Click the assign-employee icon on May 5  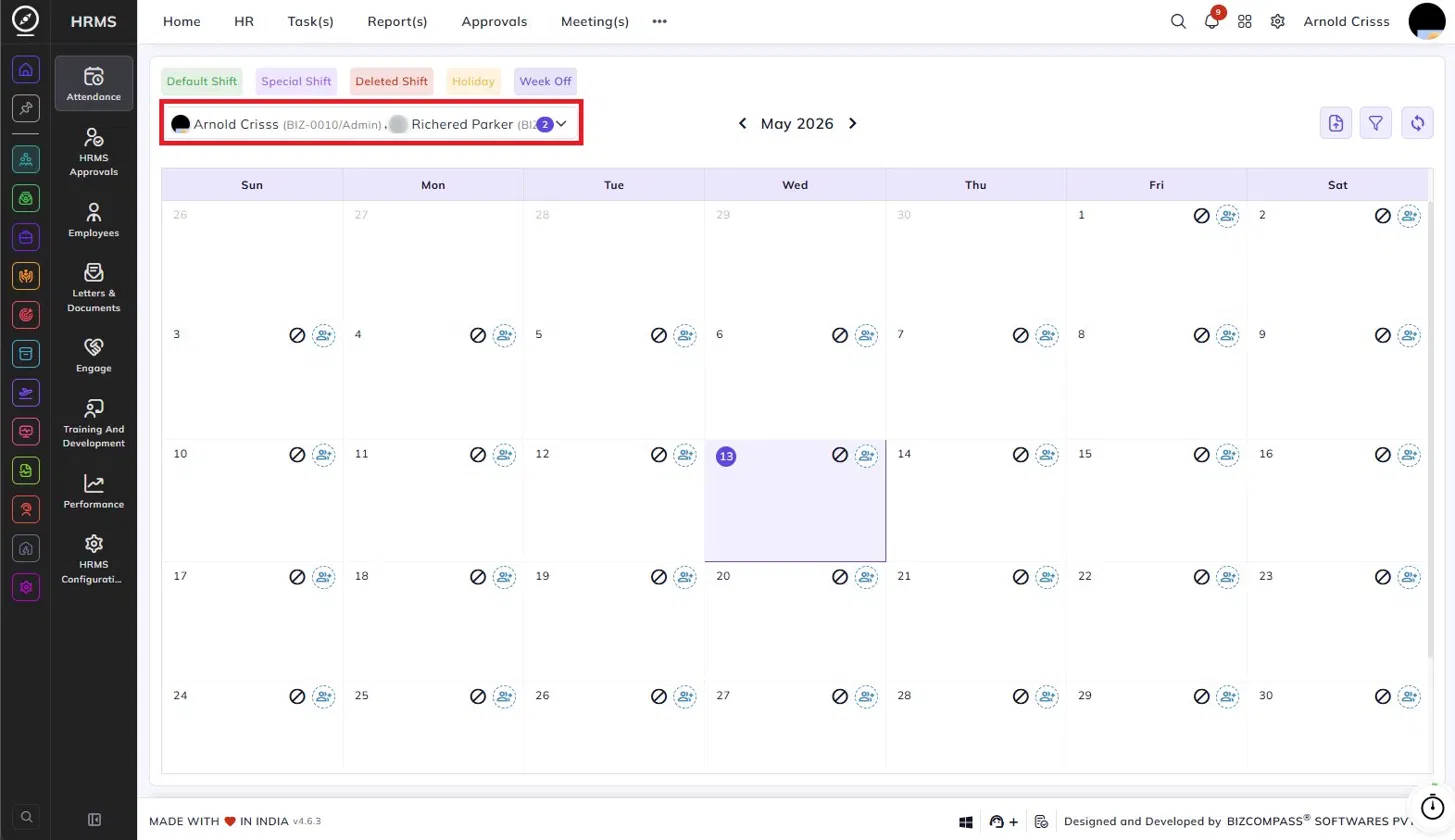(x=684, y=335)
